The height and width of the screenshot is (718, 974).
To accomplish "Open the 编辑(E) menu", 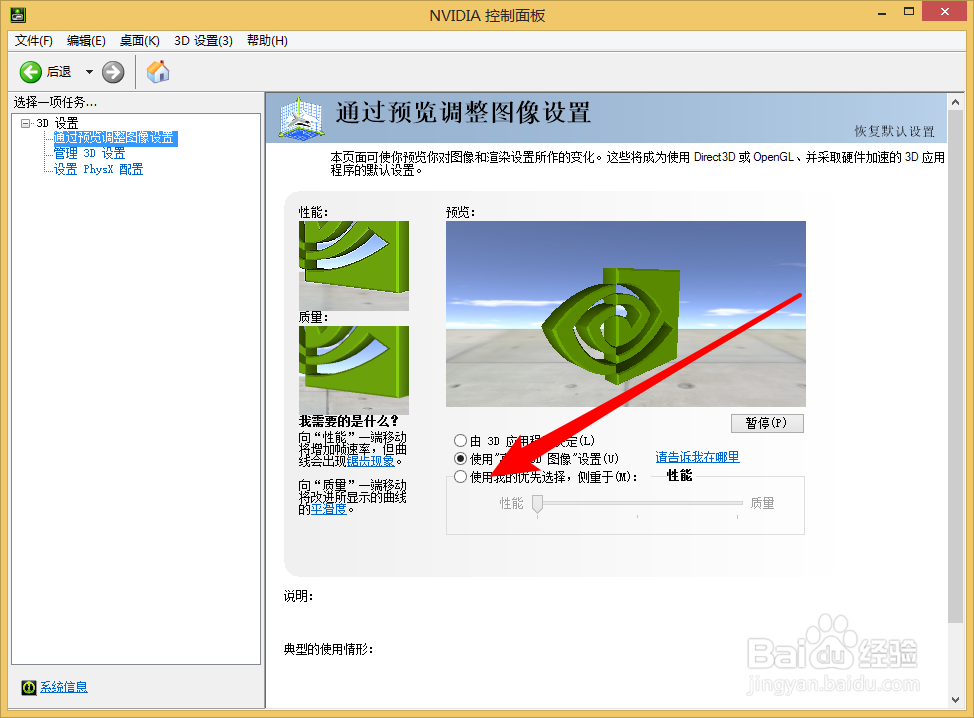I will pyautogui.click(x=86, y=40).
